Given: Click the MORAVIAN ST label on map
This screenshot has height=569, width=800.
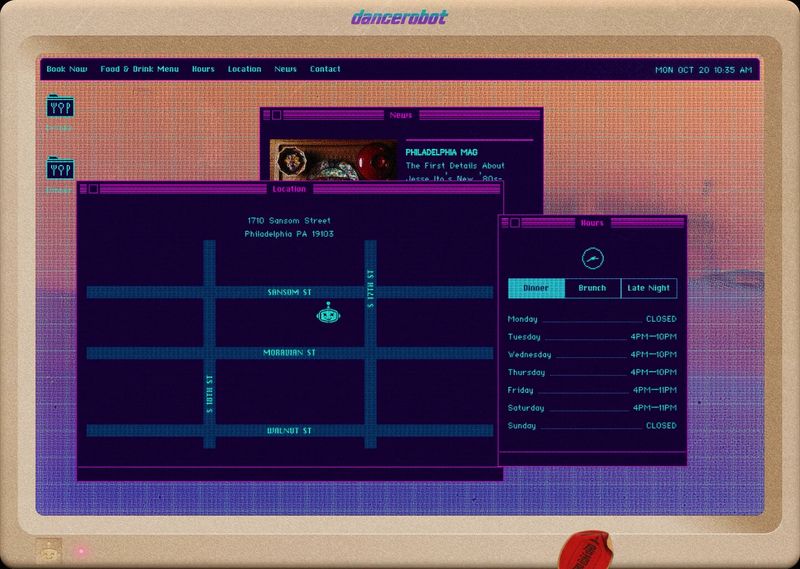Looking at the screenshot, I should 289,353.
